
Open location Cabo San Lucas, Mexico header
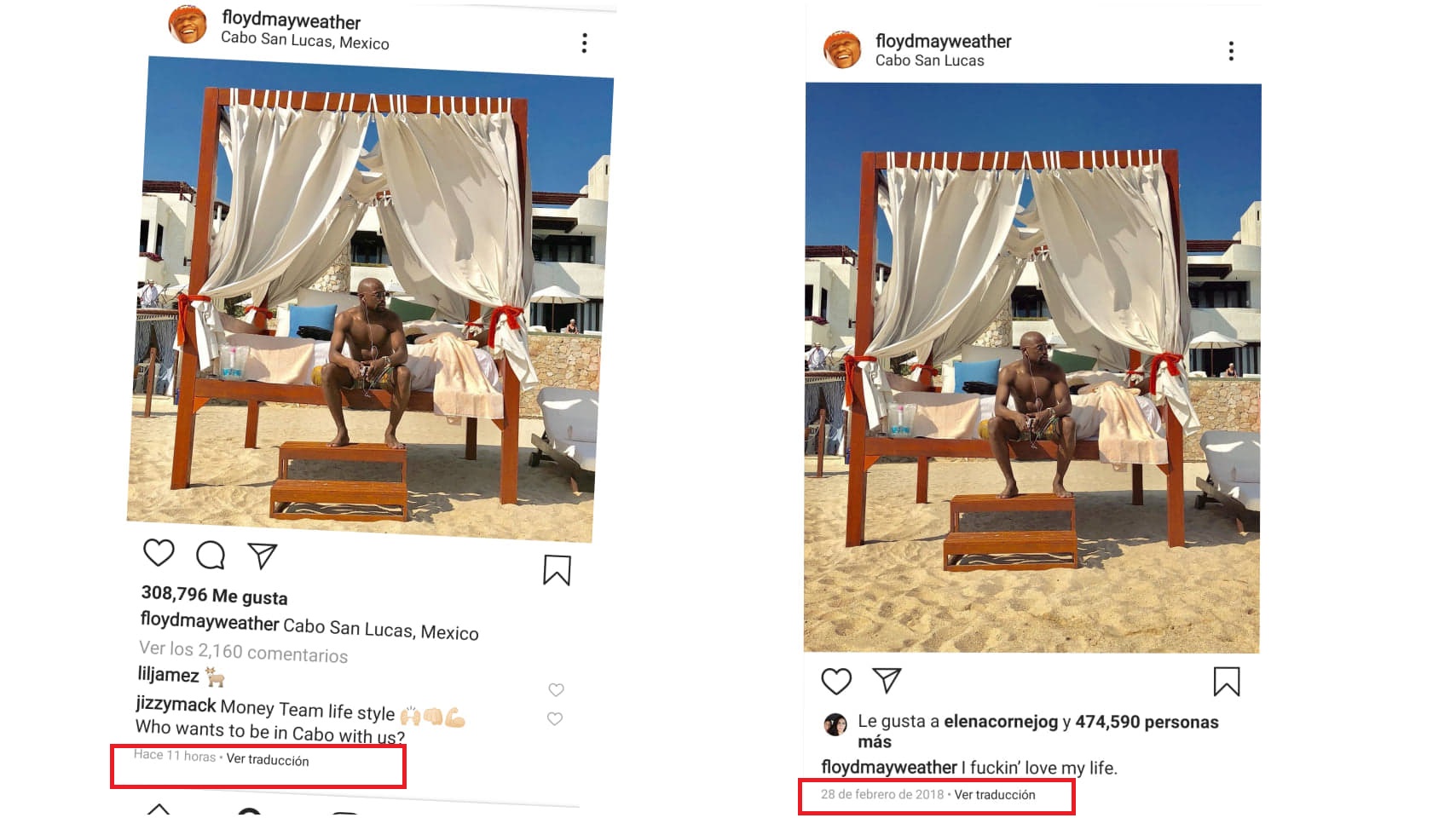[x=305, y=40]
